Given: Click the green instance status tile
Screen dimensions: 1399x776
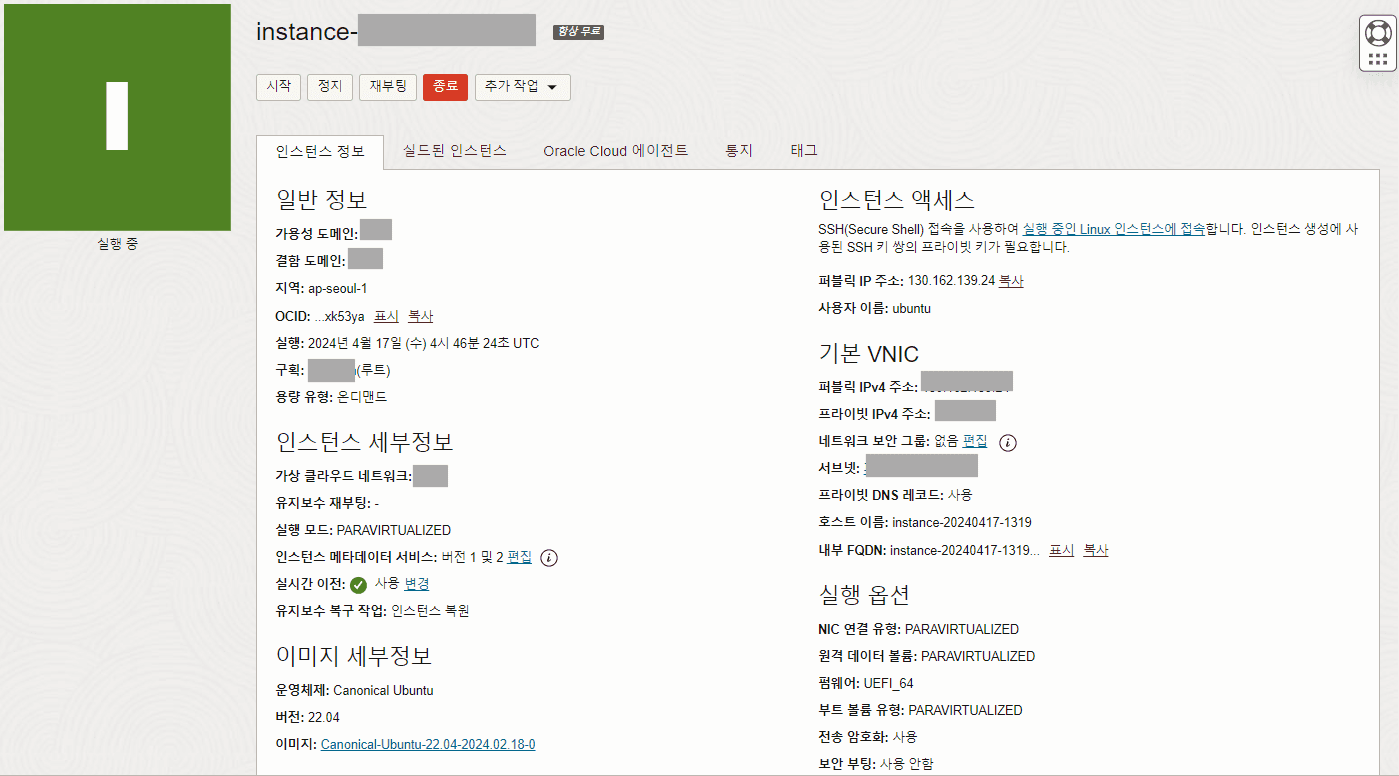Looking at the screenshot, I should 117,117.
